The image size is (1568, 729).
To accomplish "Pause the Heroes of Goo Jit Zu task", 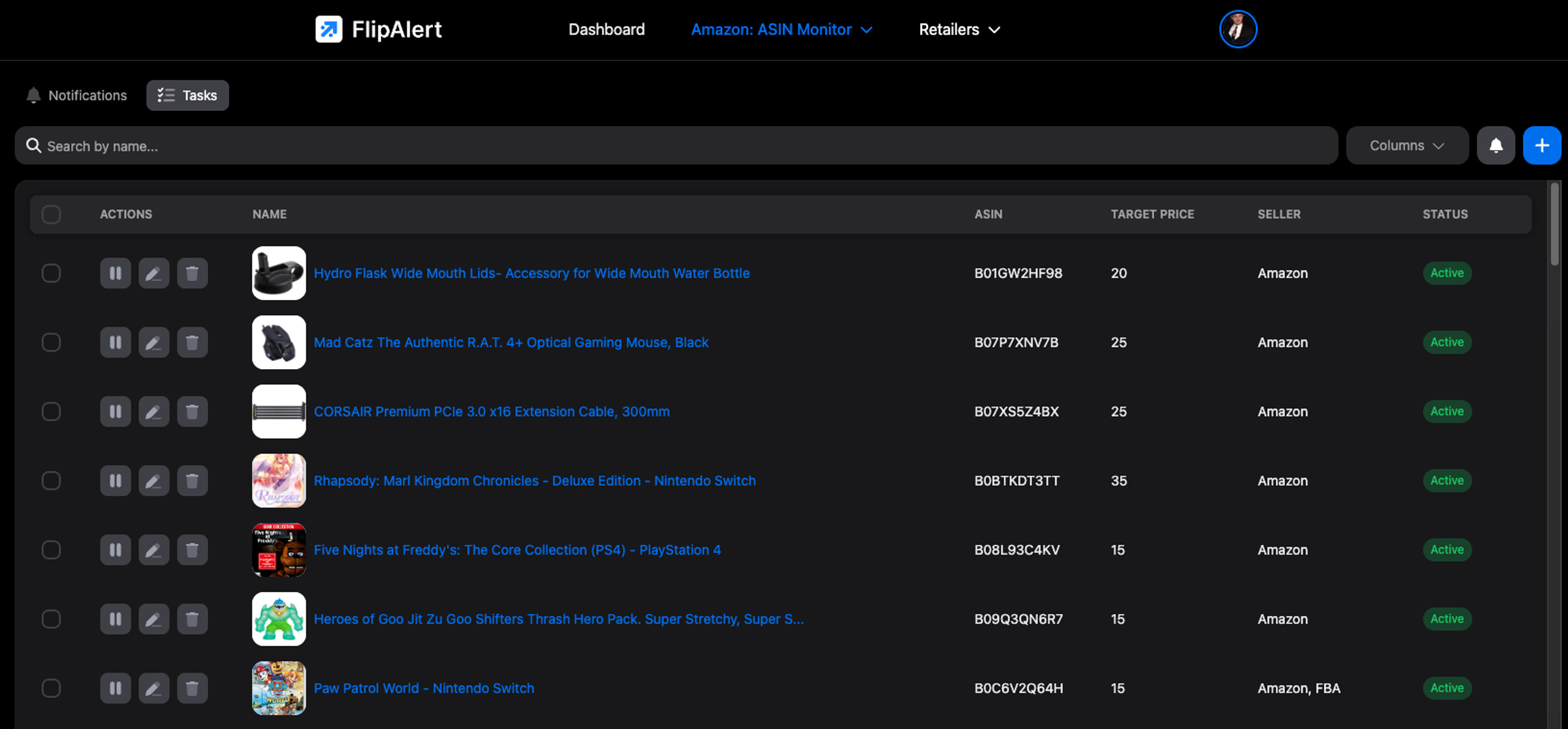I will coord(115,619).
